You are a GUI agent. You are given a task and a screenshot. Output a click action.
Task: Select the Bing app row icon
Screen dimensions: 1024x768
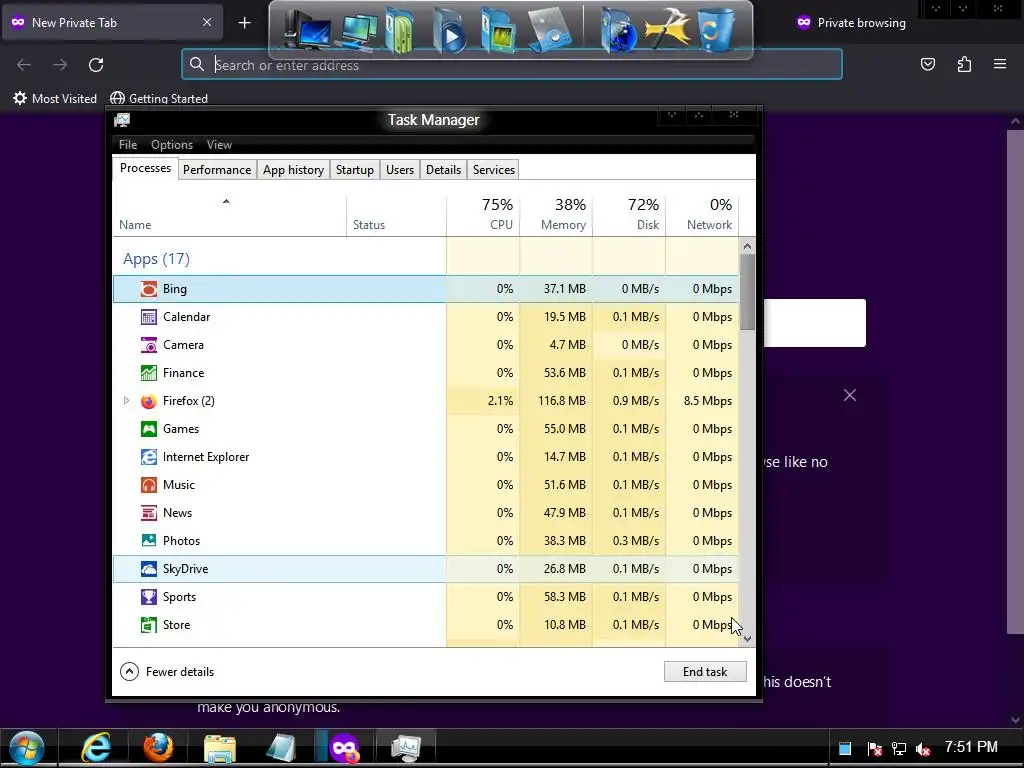149,289
